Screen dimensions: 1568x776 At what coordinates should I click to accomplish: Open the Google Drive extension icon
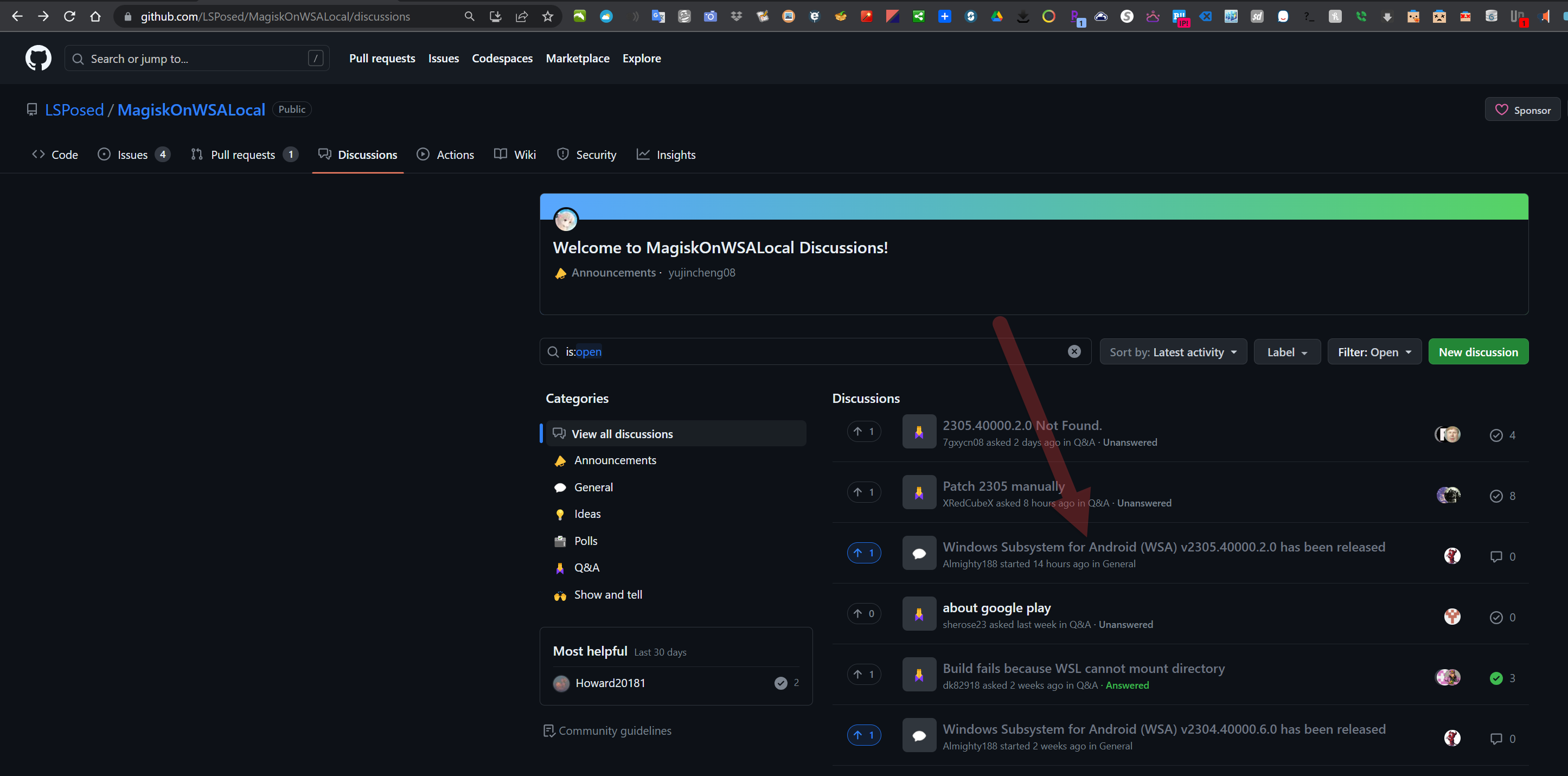(996, 16)
